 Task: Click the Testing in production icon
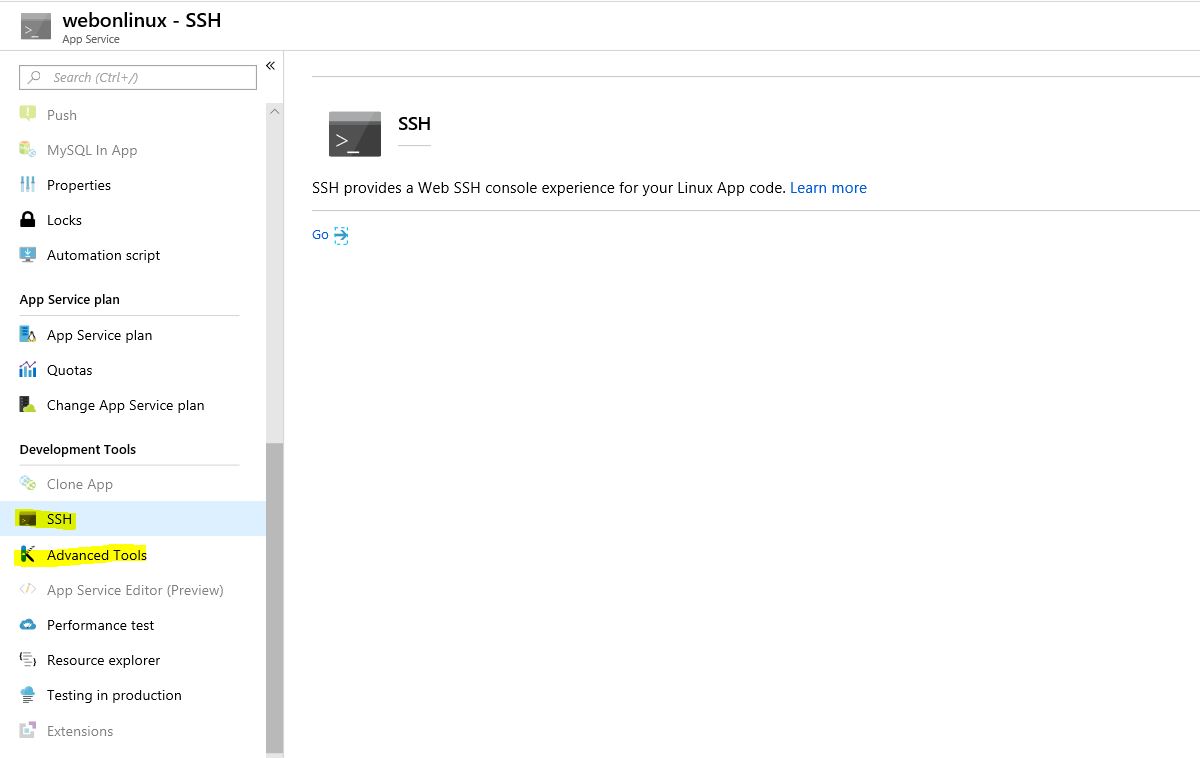pyautogui.click(x=28, y=695)
